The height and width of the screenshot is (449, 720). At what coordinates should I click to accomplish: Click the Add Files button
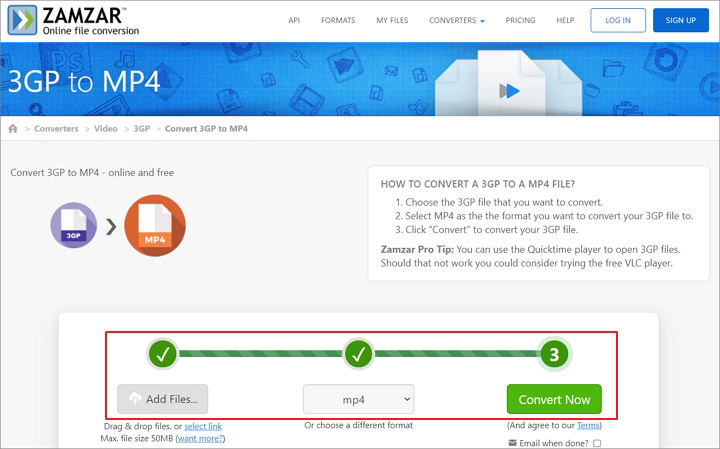163,399
